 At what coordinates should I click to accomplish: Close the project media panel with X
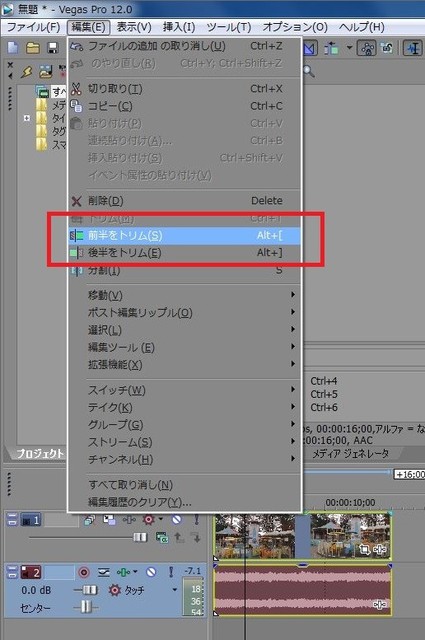10,65
